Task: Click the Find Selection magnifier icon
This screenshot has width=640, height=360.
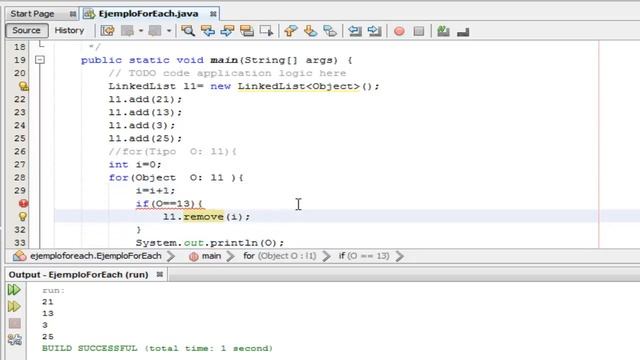Action: [188, 31]
